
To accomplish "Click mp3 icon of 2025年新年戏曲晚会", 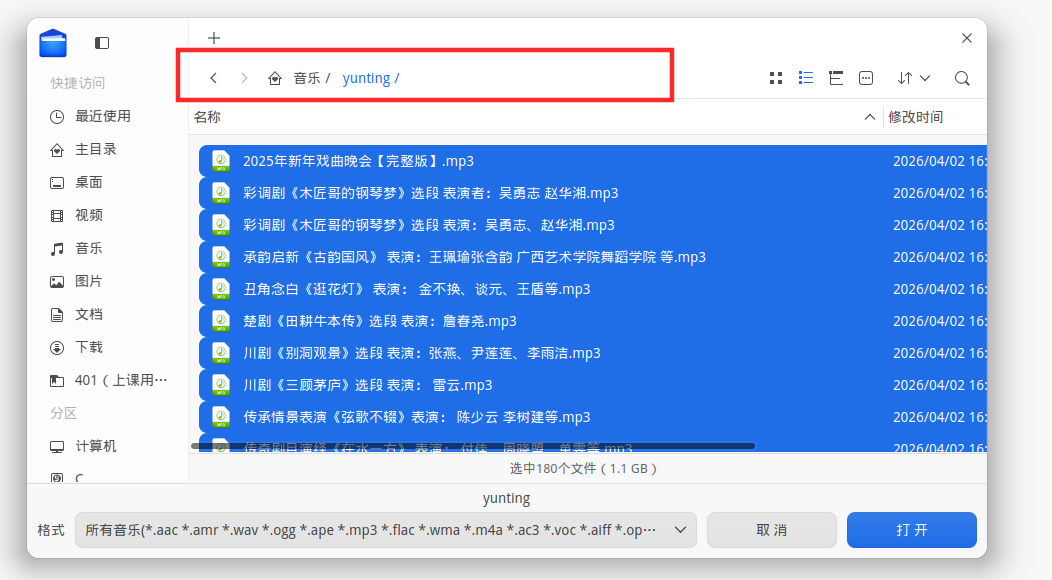I will tap(221, 161).
